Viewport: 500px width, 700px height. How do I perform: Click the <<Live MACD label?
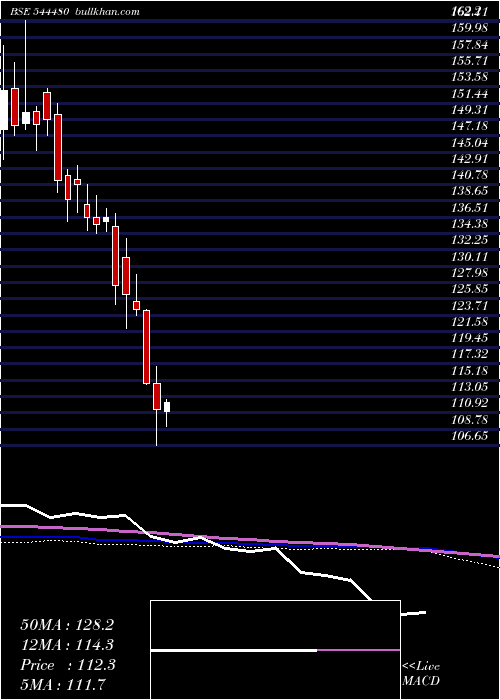421,674
